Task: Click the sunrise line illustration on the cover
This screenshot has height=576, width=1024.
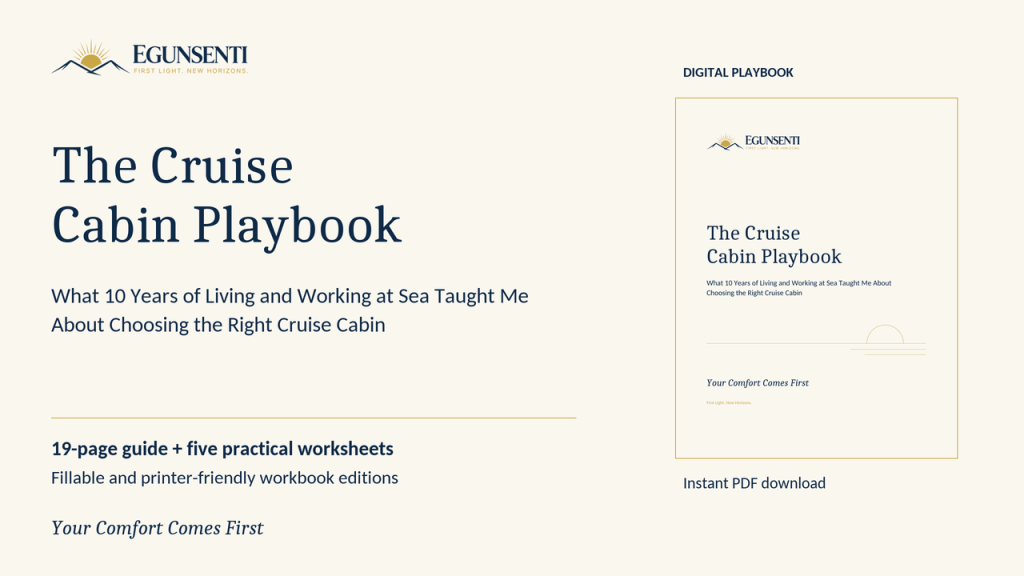Action: click(816, 340)
